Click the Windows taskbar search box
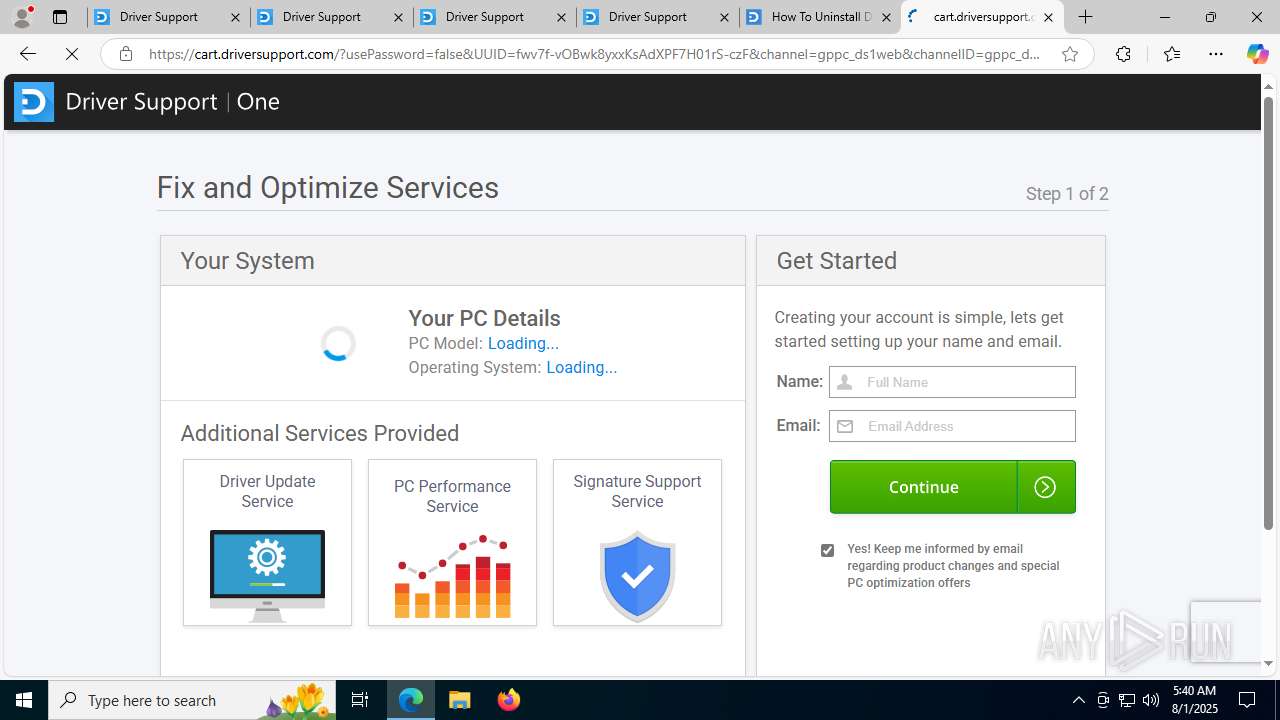Image resolution: width=1280 pixels, height=720 pixels. 193,700
